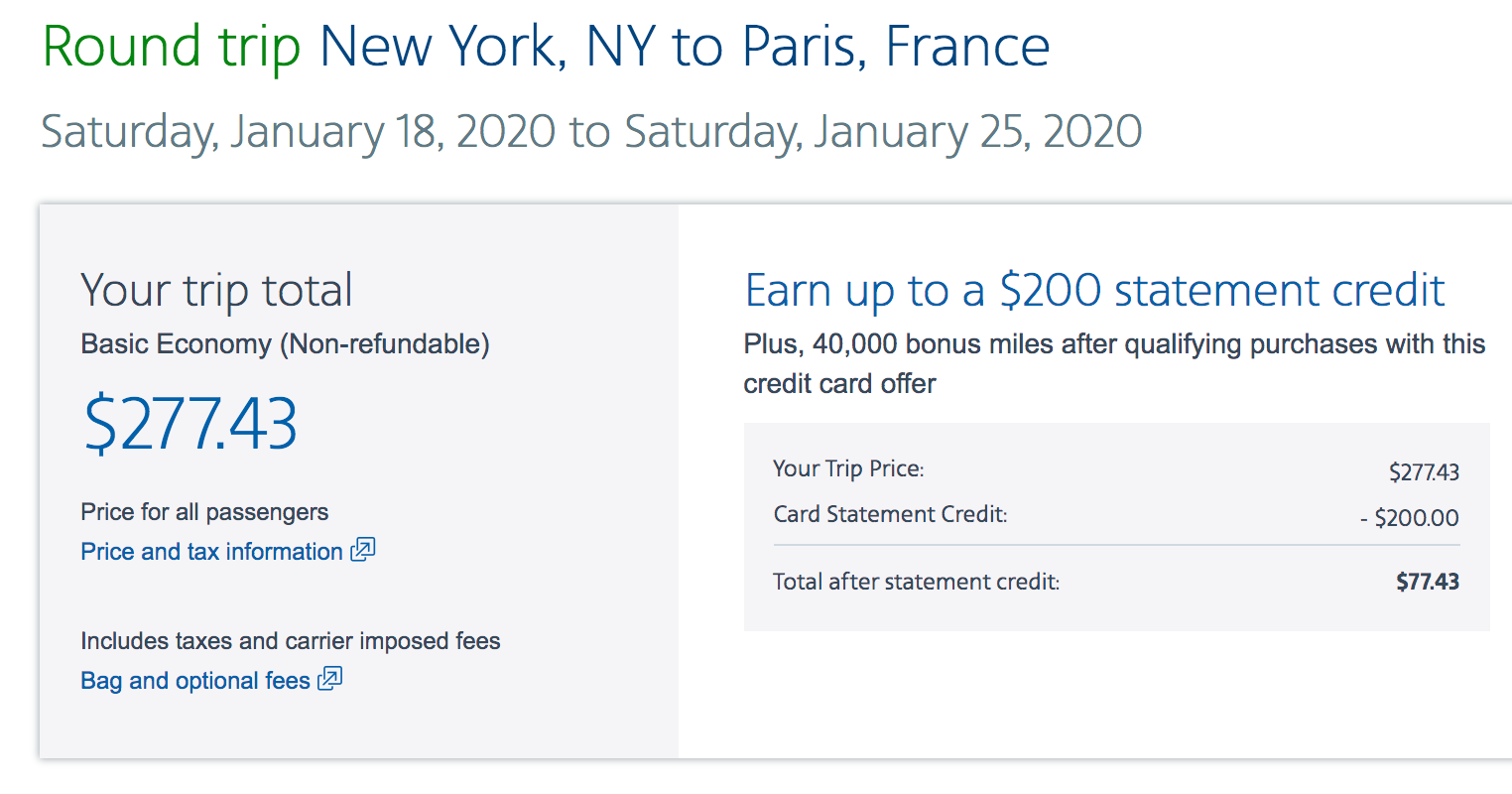Click the - $200.00 credit amount
The width and height of the screenshot is (1512, 794).
pos(1410,518)
